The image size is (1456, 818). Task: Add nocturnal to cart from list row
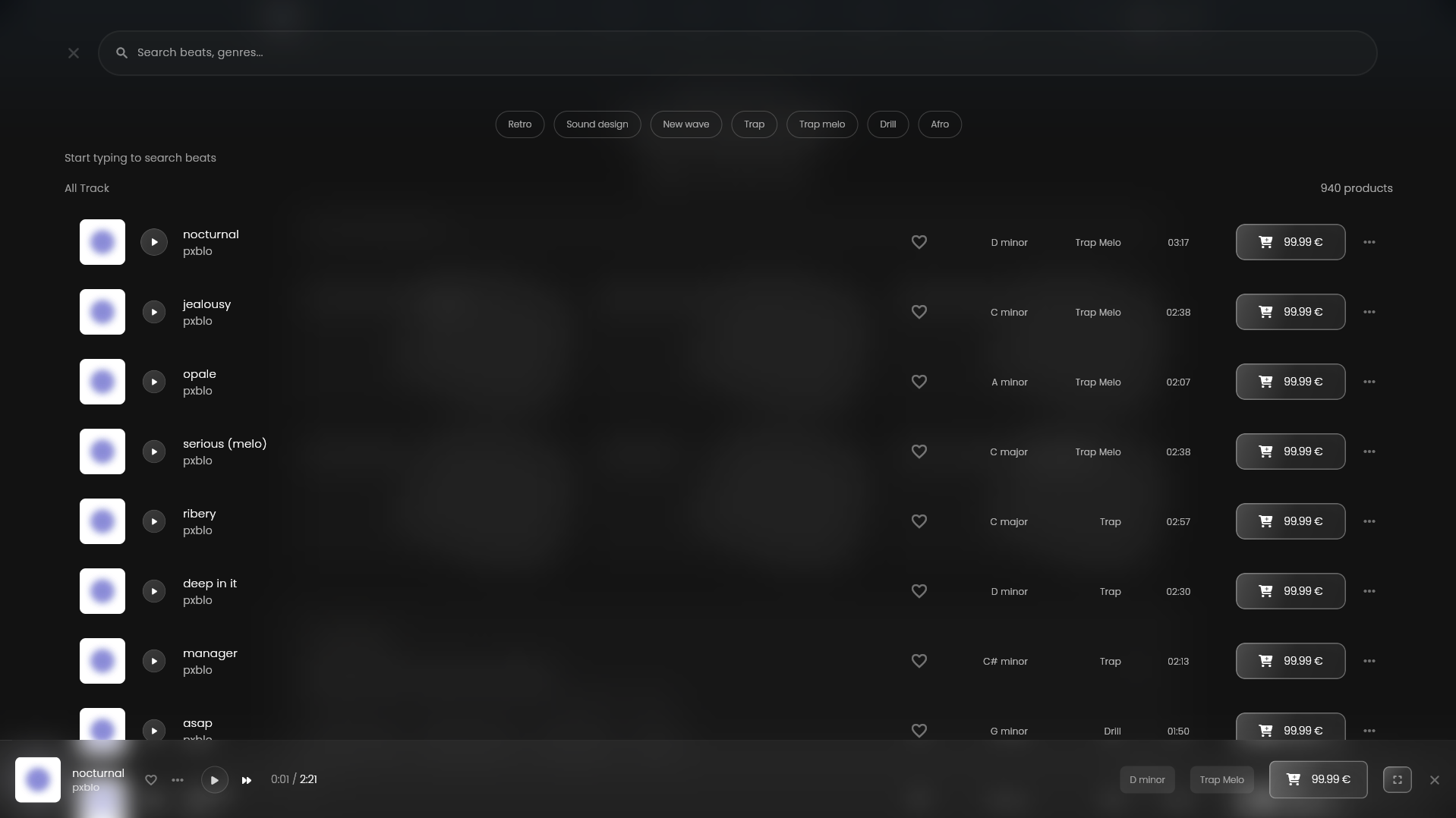[x=1291, y=242]
